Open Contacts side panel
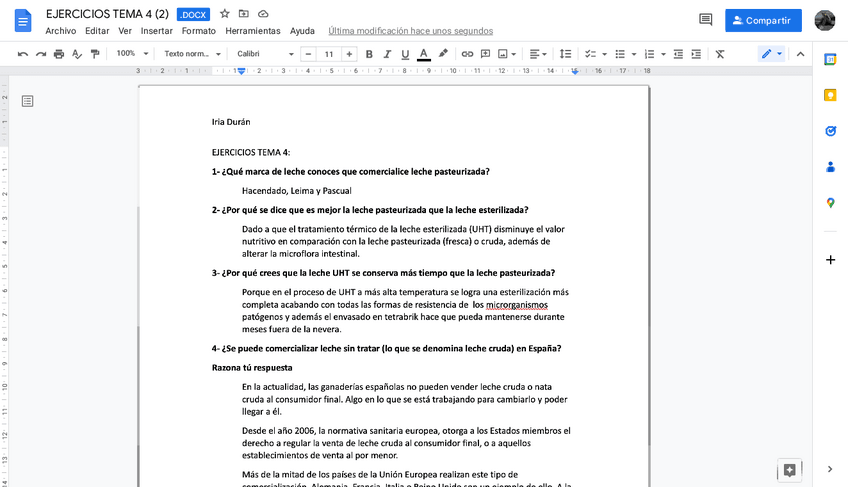The width and height of the screenshot is (848, 487). tap(830, 167)
